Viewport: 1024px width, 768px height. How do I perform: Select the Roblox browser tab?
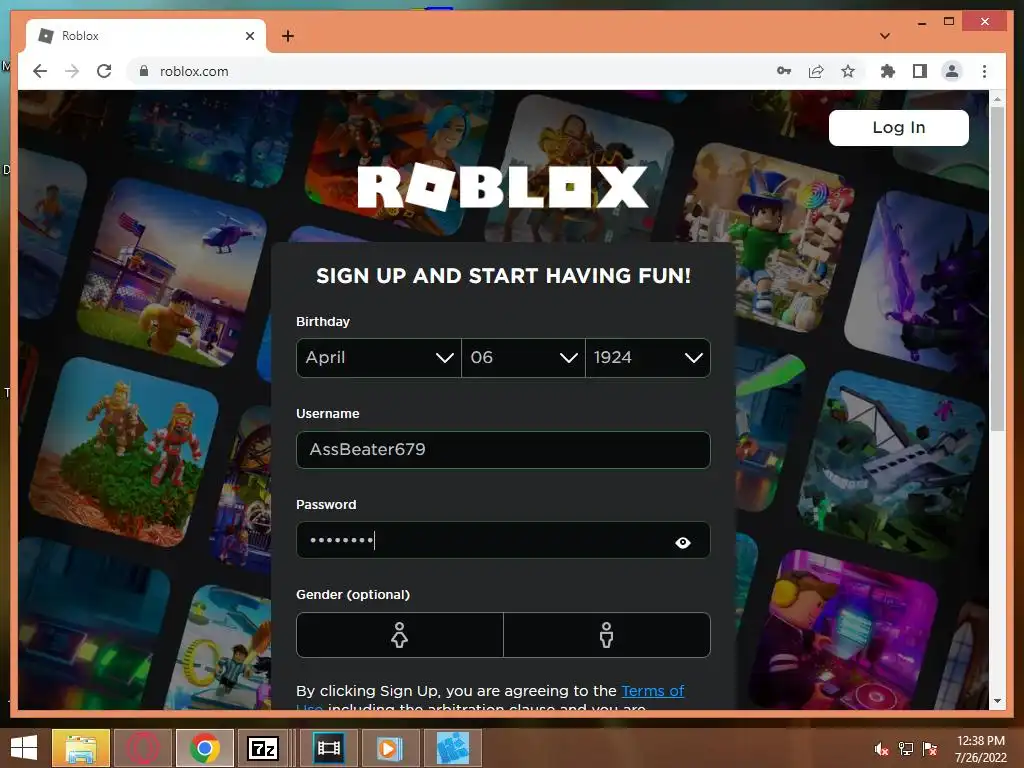pos(146,36)
